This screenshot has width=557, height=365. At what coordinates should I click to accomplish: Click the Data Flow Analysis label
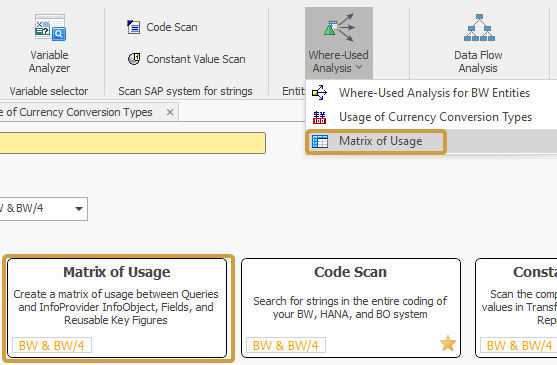[x=478, y=61]
